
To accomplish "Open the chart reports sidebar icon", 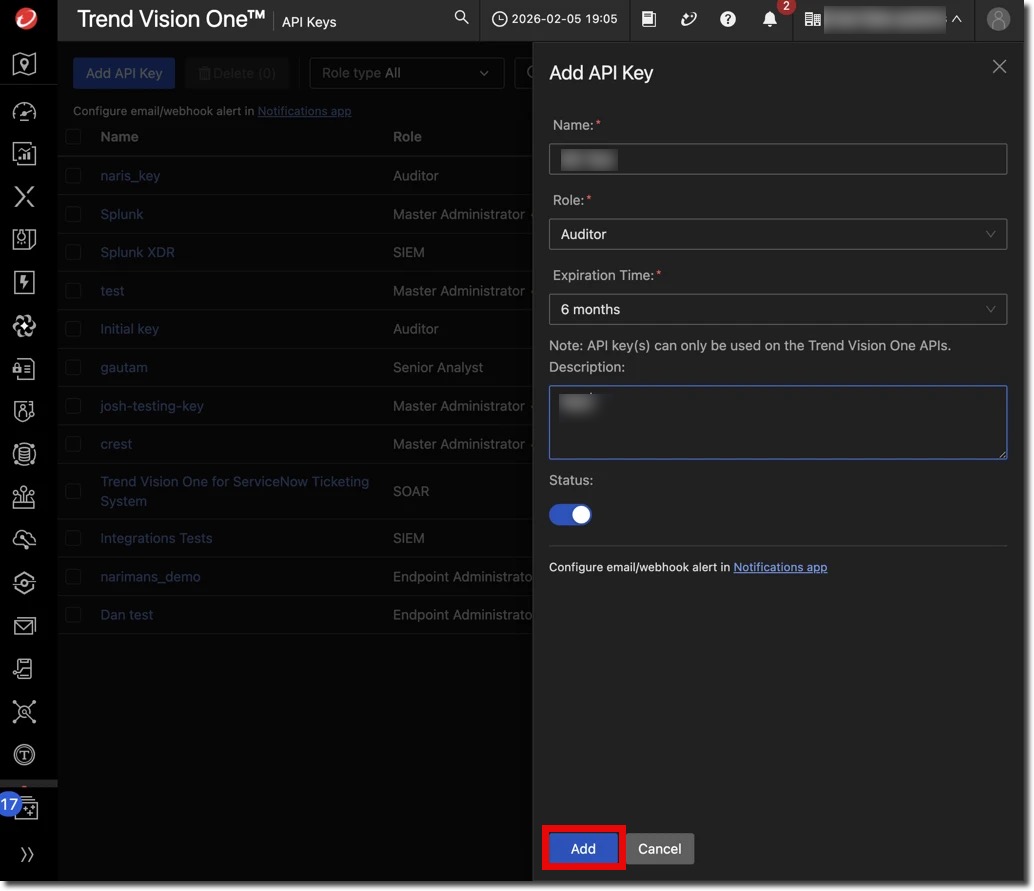I will pyautogui.click(x=24, y=154).
